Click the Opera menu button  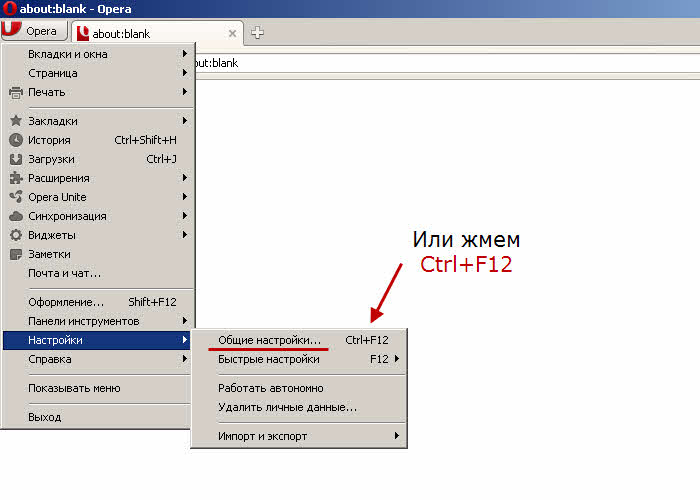tap(33, 32)
